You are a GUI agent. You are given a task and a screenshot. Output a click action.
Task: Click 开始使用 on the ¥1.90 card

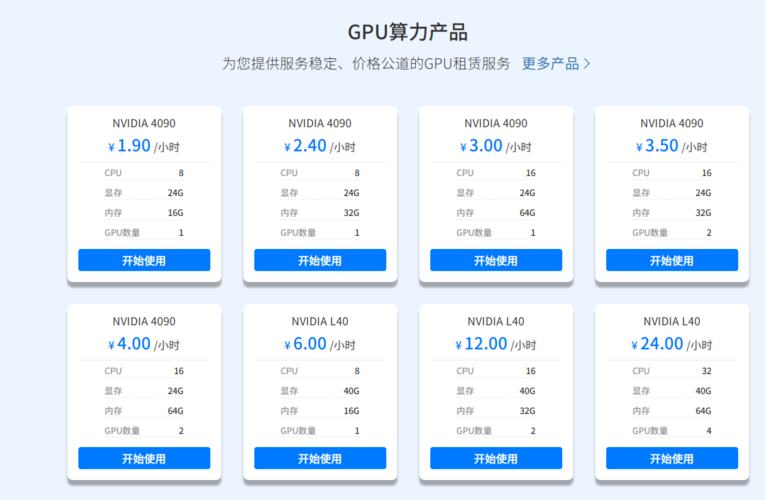(x=144, y=260)
